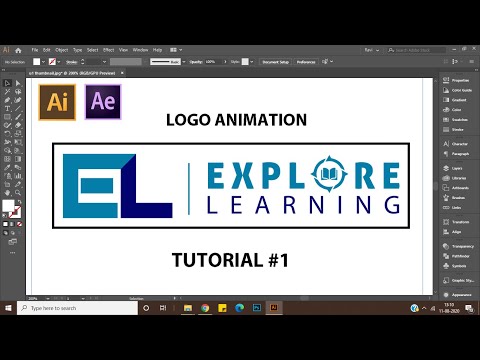
Task: Open the Object menu
Action: coord(62,50)
